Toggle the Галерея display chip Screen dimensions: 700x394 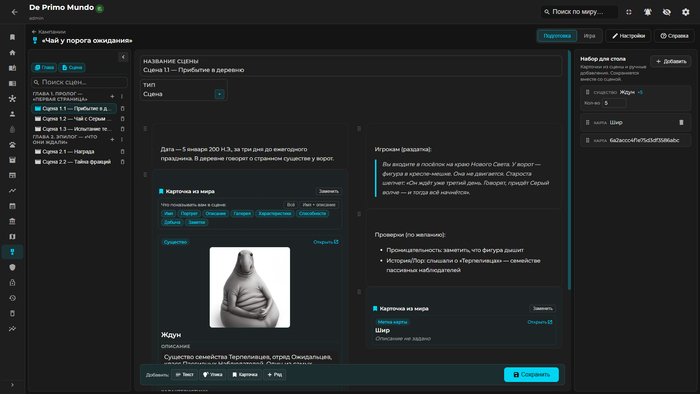pos(242,214)
